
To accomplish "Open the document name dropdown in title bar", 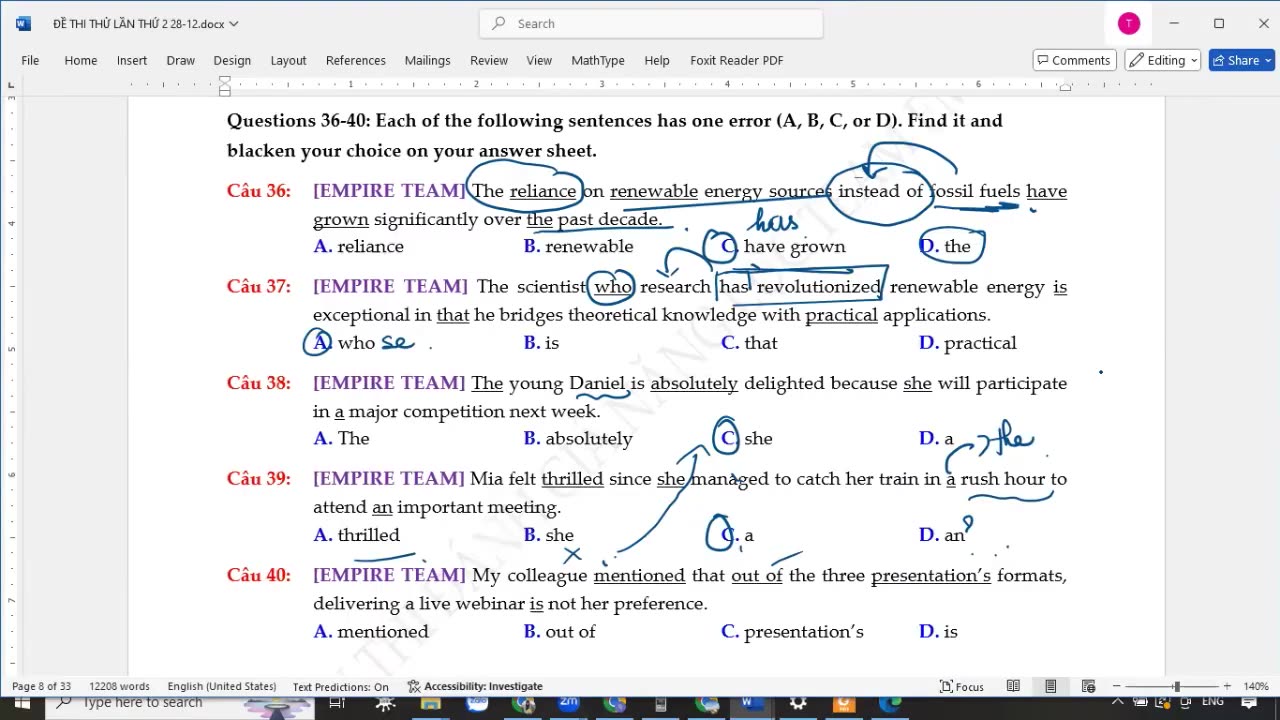I will pyautogui.click(x=234, y=24).
